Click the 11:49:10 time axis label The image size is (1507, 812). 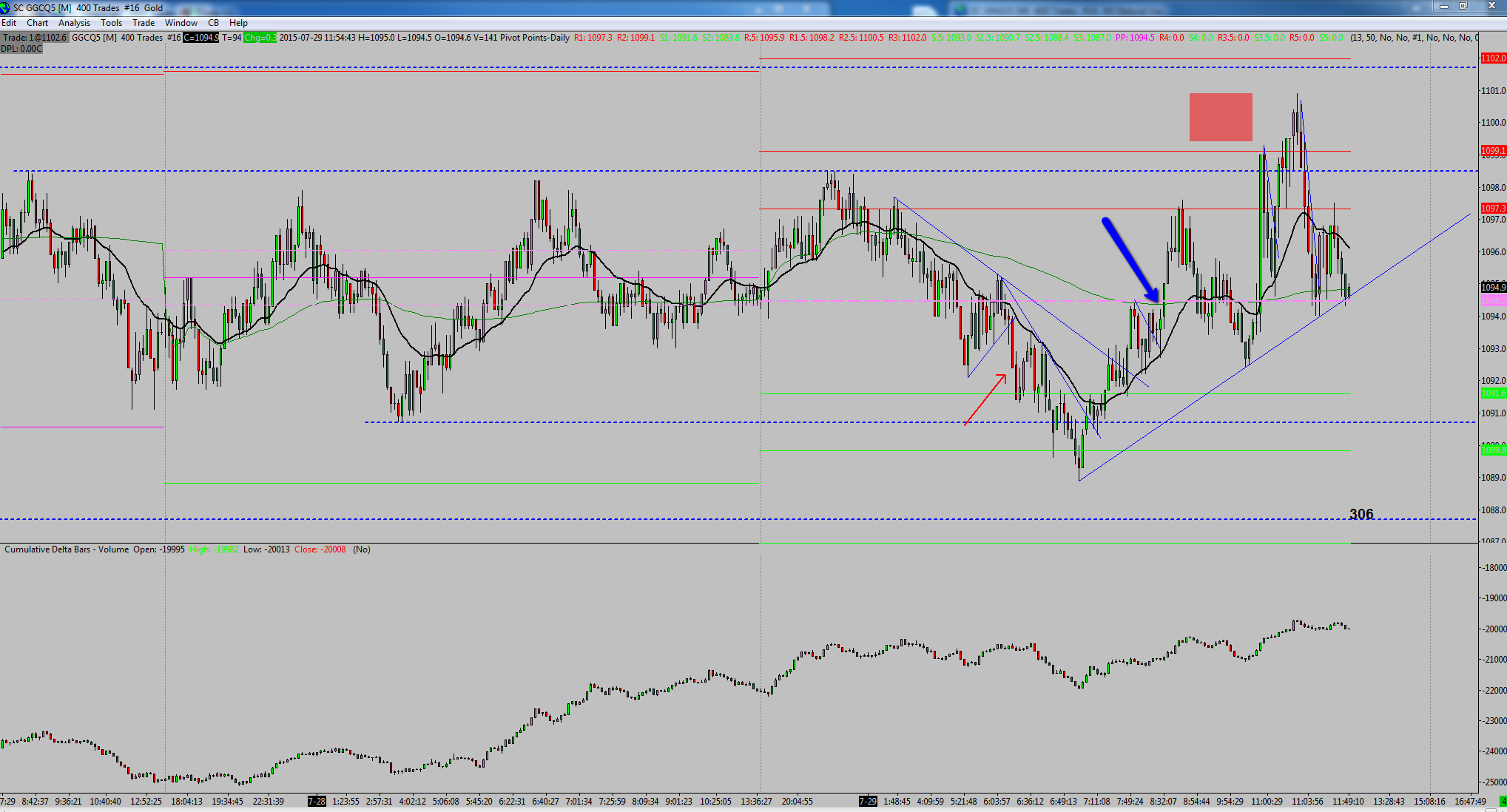[1348, 801]
